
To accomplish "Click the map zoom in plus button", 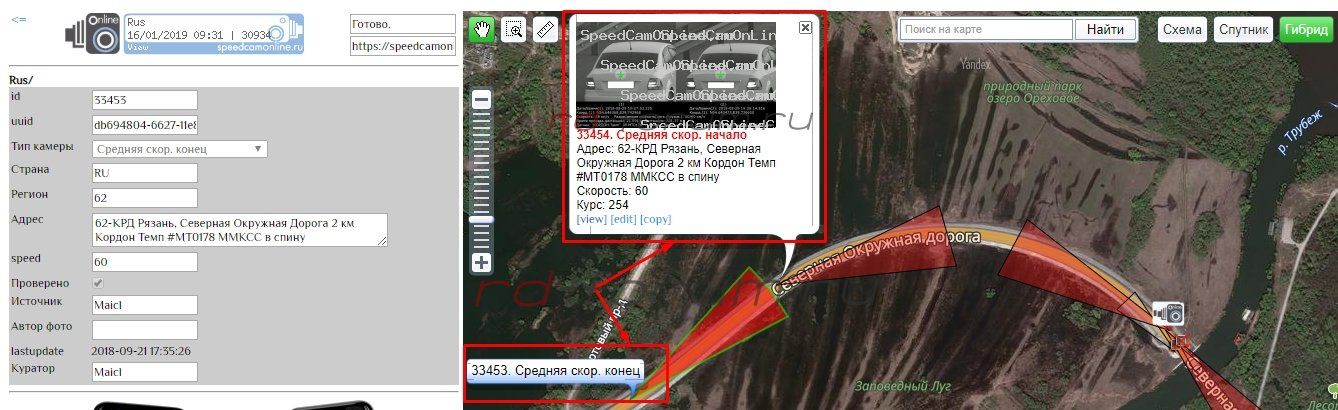I will coord(482,263).
